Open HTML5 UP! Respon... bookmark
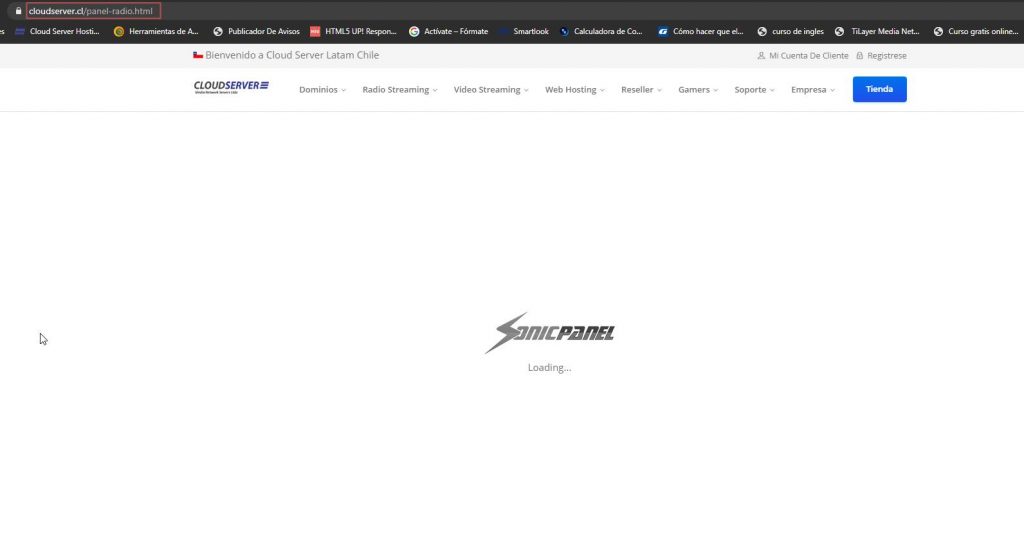Viewport: 1024px width, 558px height. coord(353,31)
